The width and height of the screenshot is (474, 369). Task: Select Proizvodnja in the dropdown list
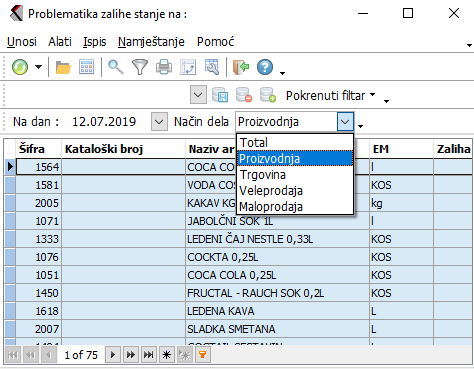click(x=295, y=158)
